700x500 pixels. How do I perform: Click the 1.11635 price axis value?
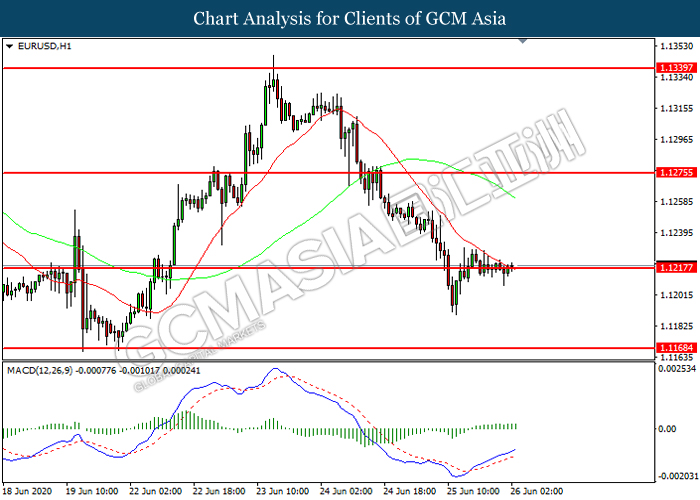[676, 358]
